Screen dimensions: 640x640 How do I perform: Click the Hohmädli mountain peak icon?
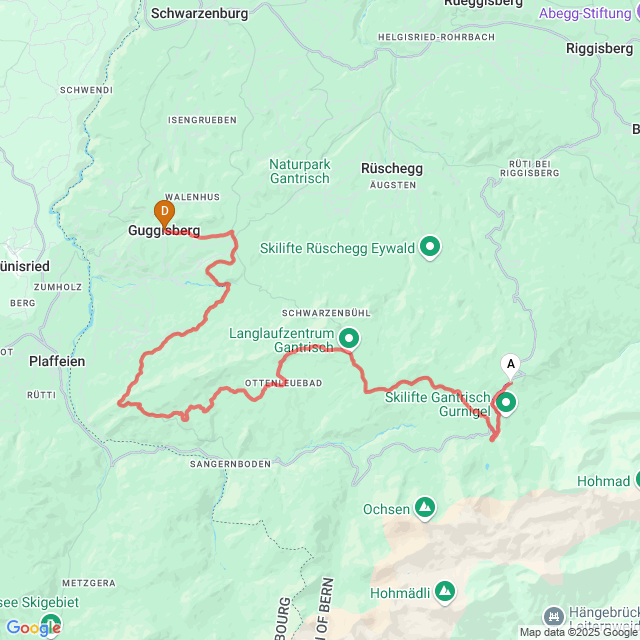[445, 593]
